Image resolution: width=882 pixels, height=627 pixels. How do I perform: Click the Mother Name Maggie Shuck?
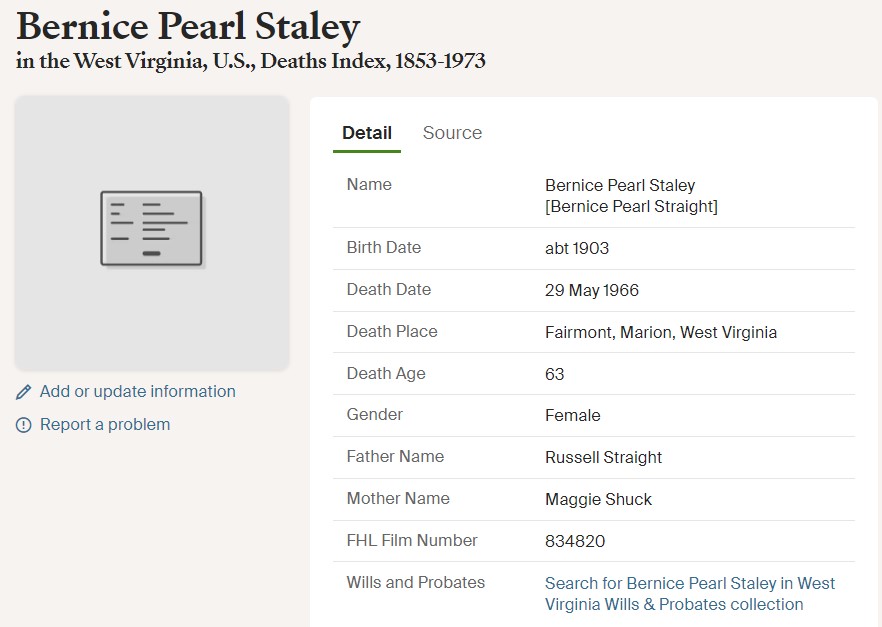(598, 499)
